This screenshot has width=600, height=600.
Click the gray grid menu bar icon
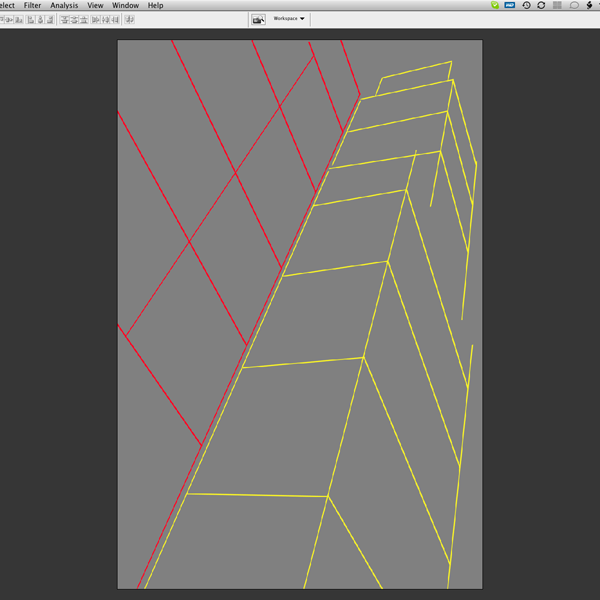[557, 5]
